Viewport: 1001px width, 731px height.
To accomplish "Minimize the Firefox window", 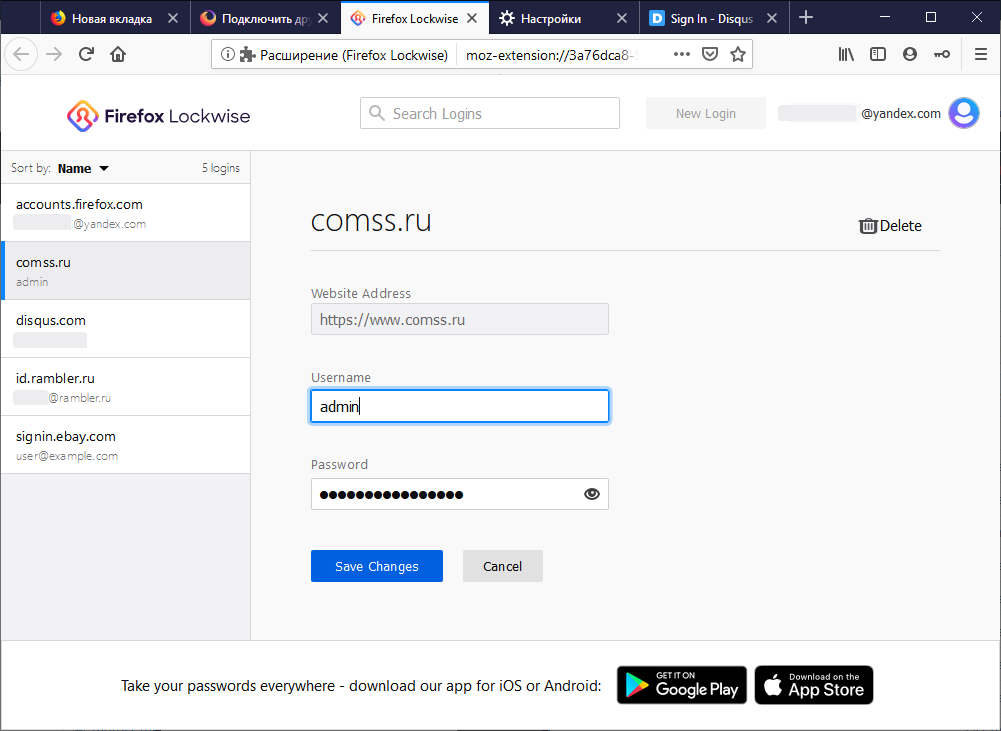I will coord(885,17).
